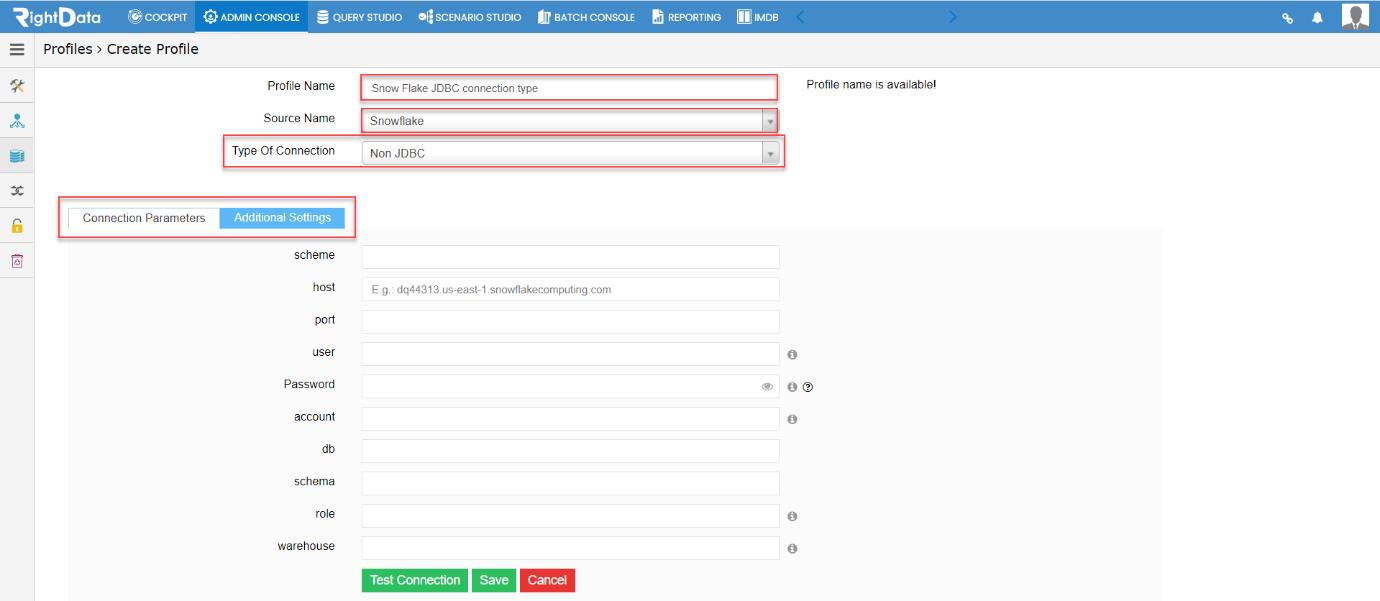
Task: Select the recycle bin icon in sidebar
Action: [x=17, y=260]
